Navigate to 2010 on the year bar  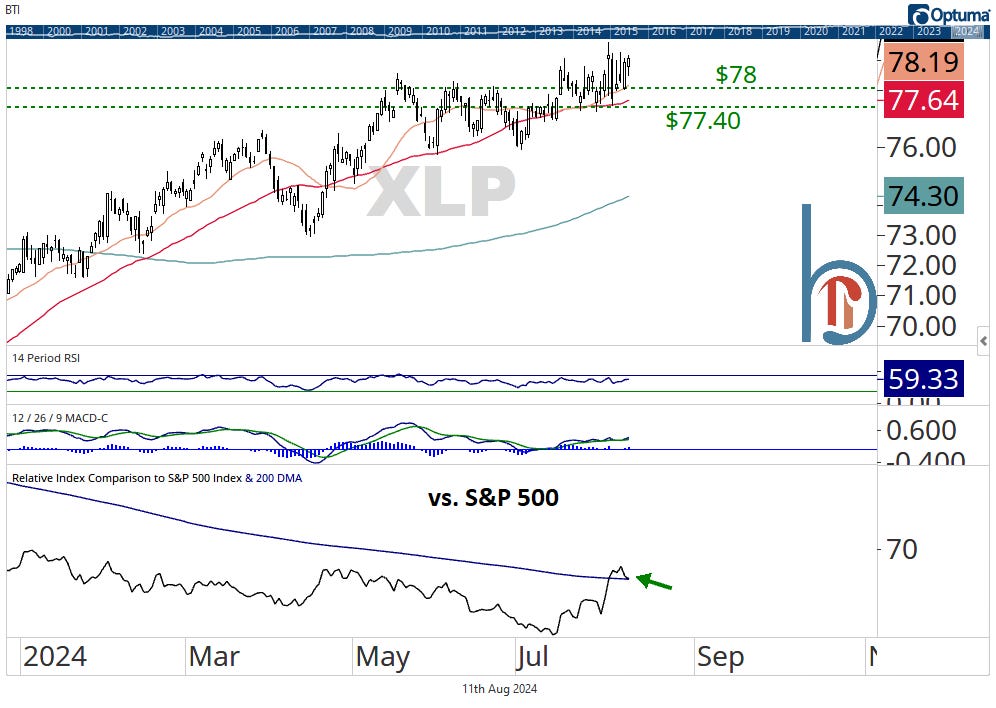[438, 31]
